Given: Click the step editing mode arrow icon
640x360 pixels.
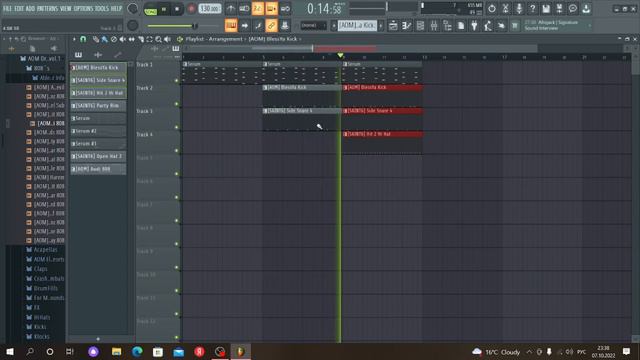Looking at the screenshot, I should pos(244,26).
